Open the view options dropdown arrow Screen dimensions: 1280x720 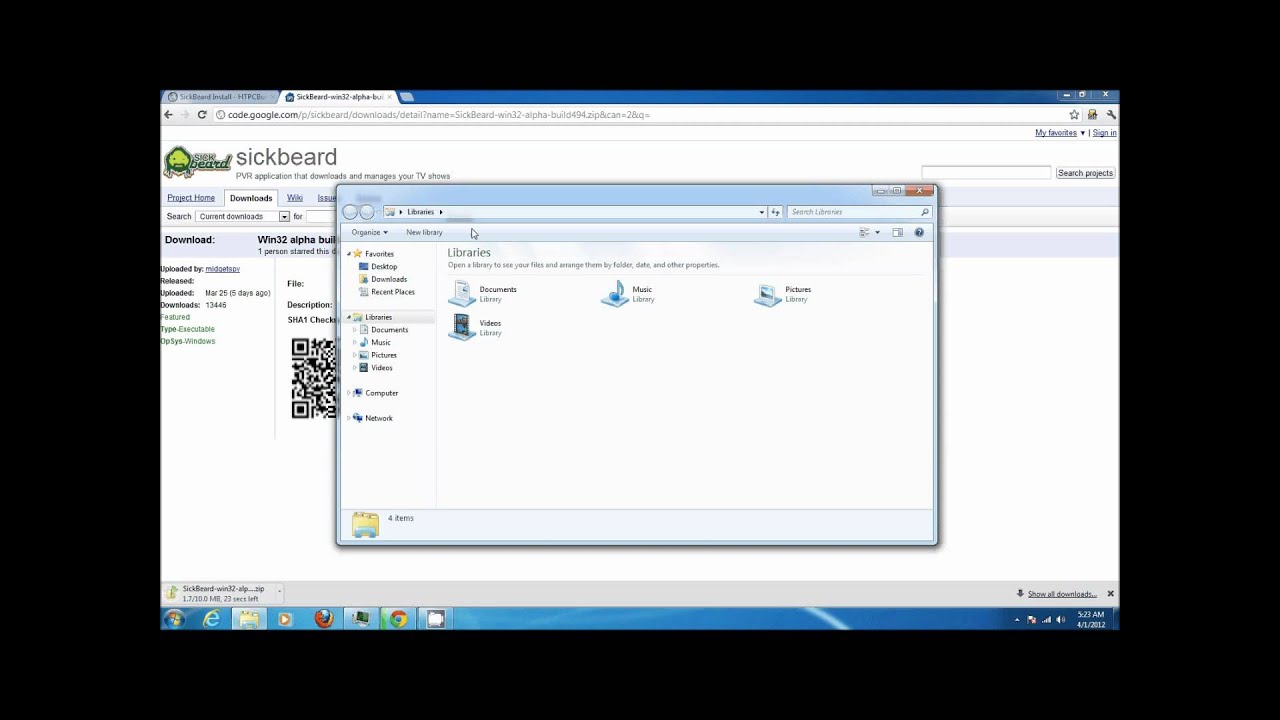[x=877, y=232]
